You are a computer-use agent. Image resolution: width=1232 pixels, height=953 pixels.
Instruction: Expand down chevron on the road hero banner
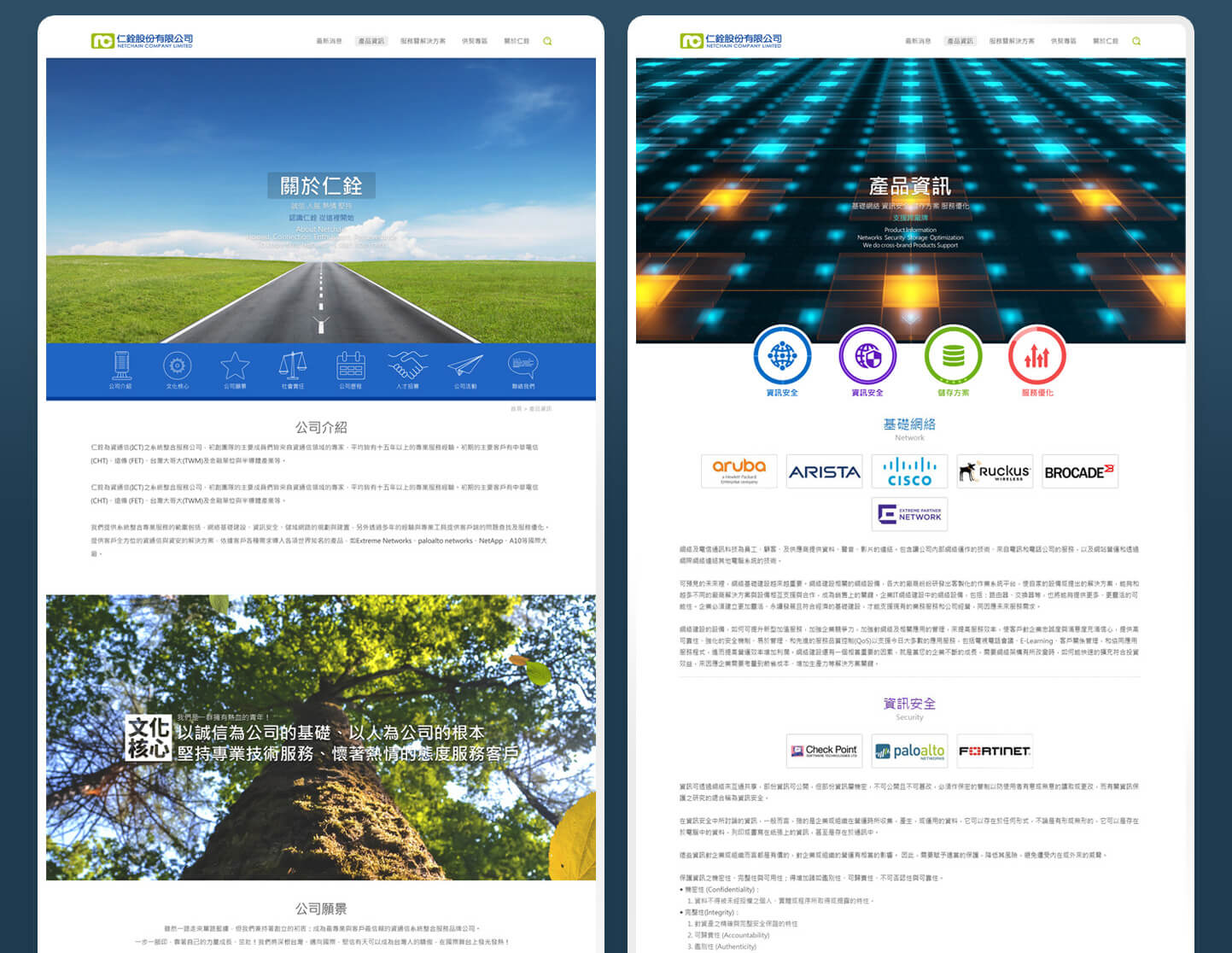(x=321, y=325)
